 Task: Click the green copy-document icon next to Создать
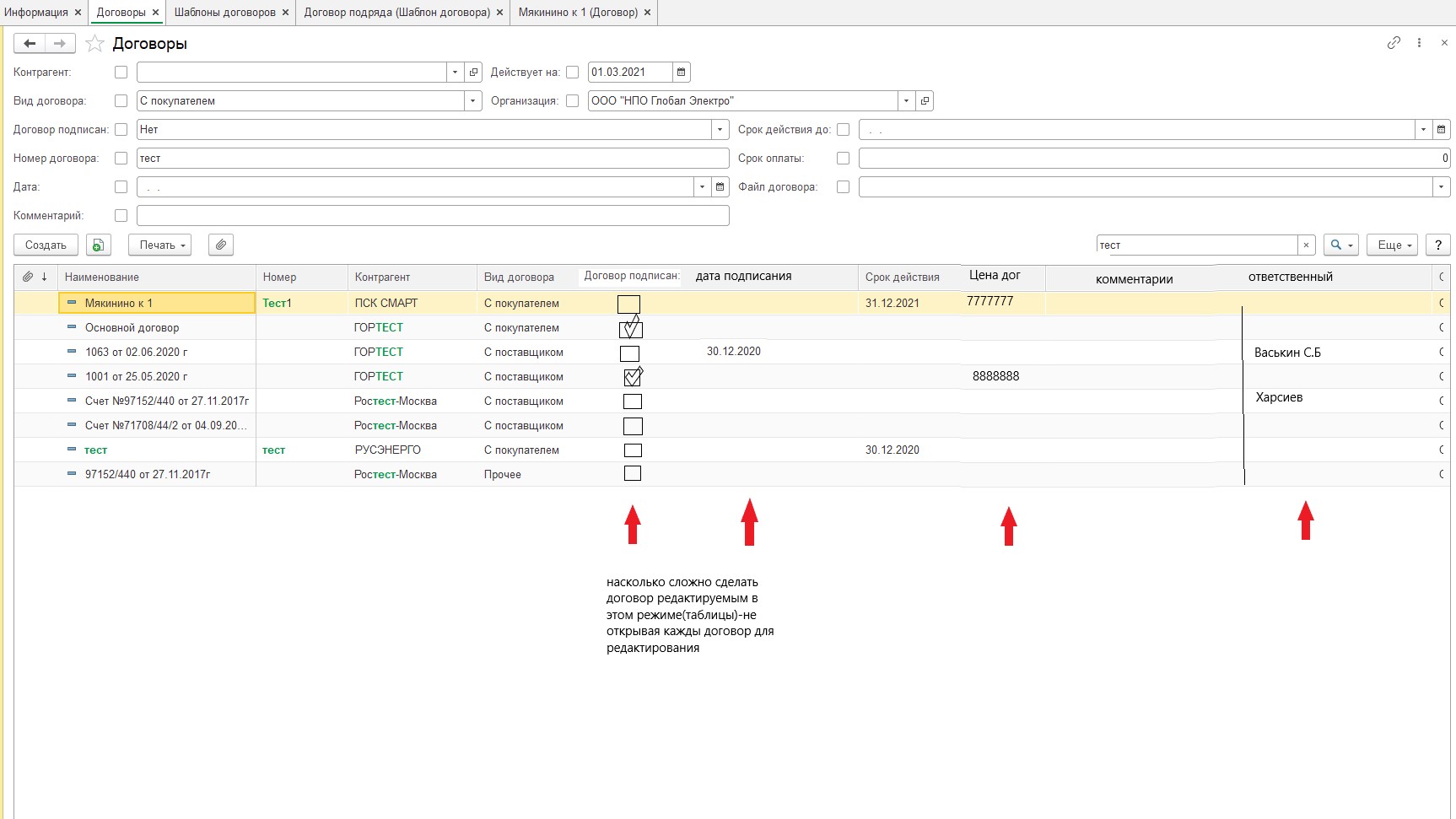(99, 245)
